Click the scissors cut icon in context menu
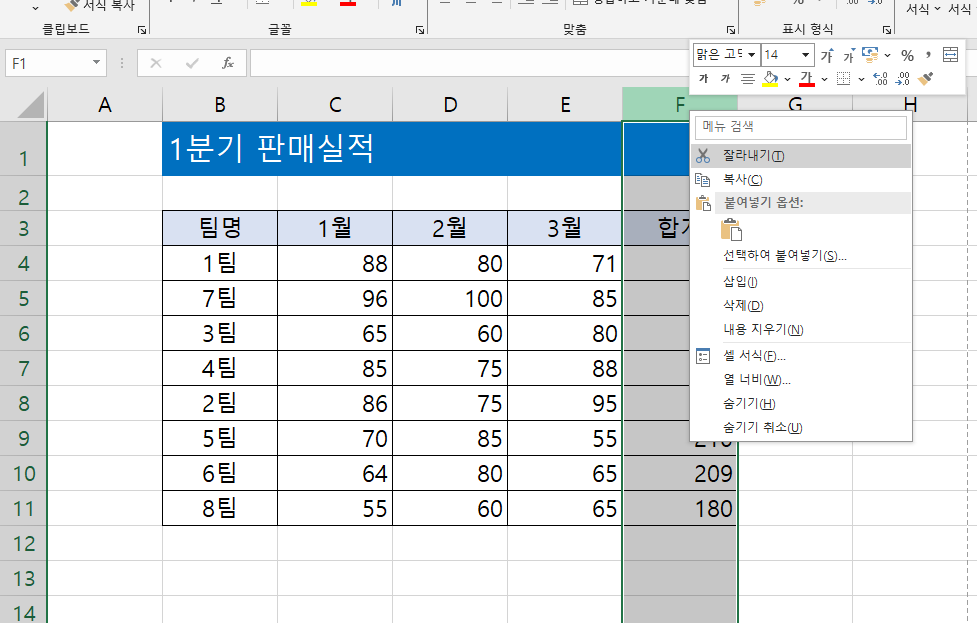Viewport: 977px width, 623px height. (703, 156)
